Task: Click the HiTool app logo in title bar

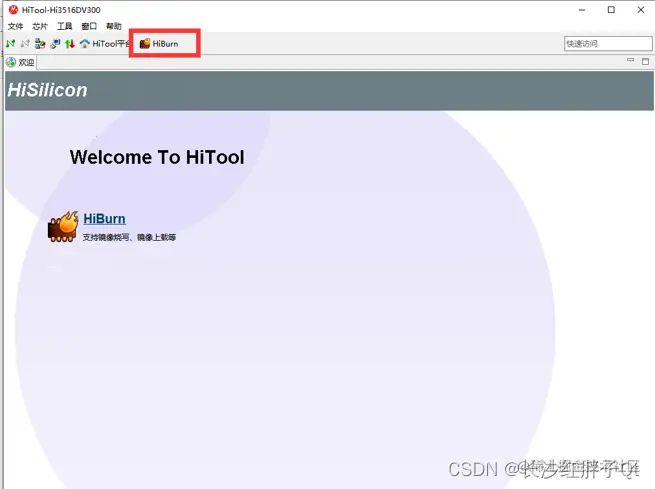Action: (x=14, y=9)
